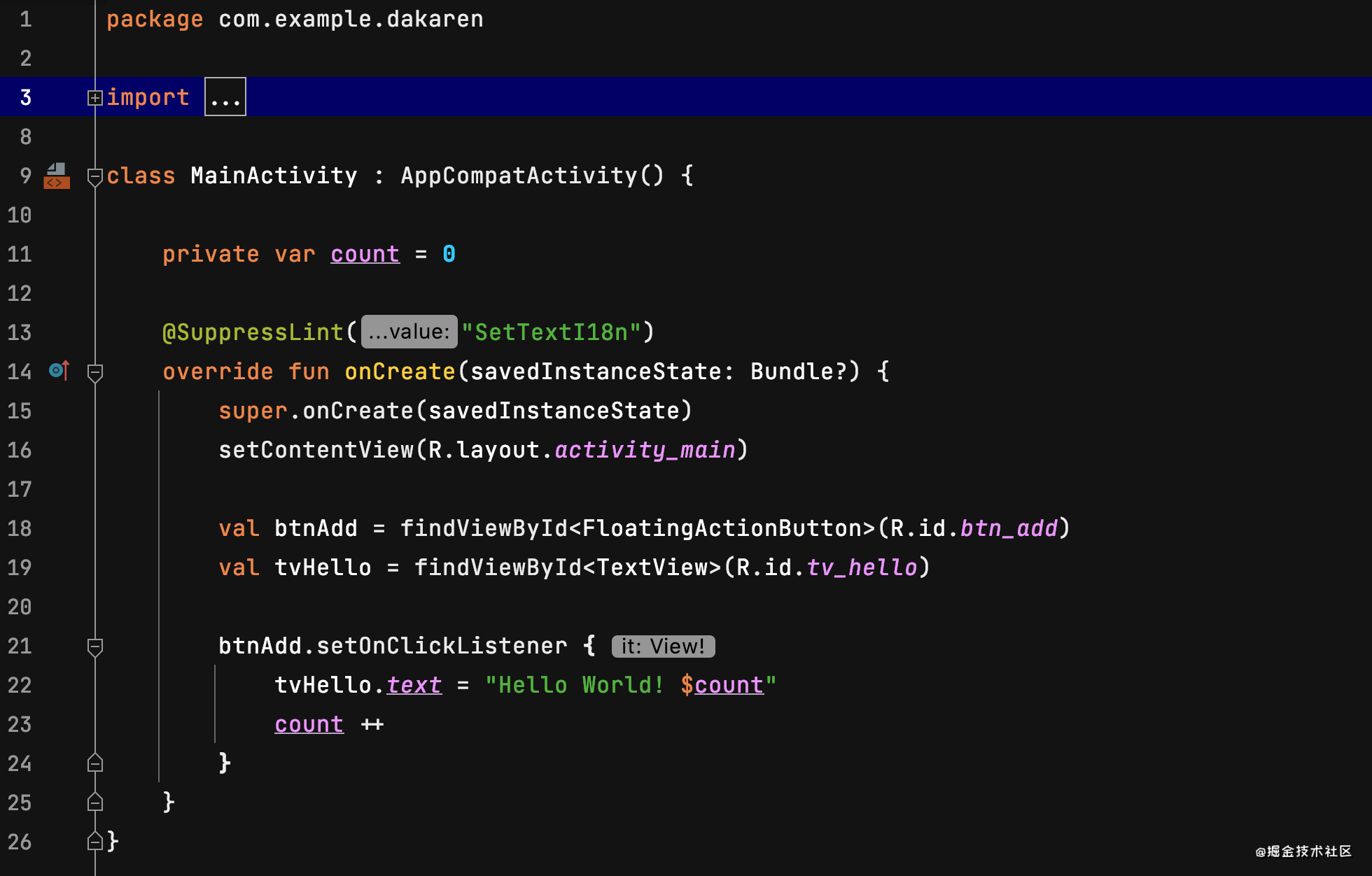Viewport: 1372px width, 876px height.
Task: Click line number 18 in gutter
Action: click(x=20, y=528)
